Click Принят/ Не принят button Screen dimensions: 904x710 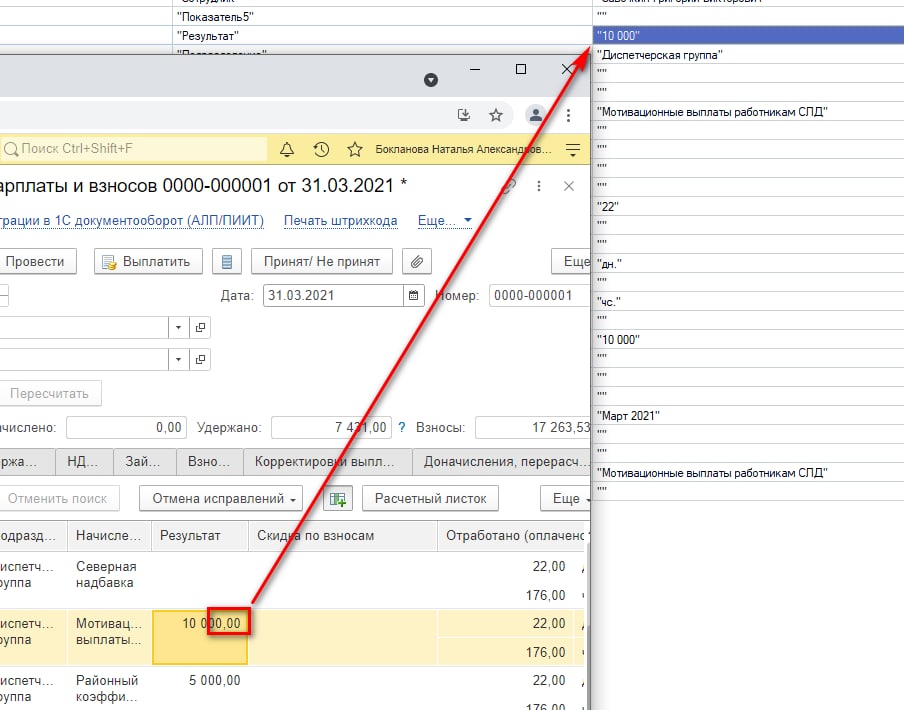coord(322,262)
